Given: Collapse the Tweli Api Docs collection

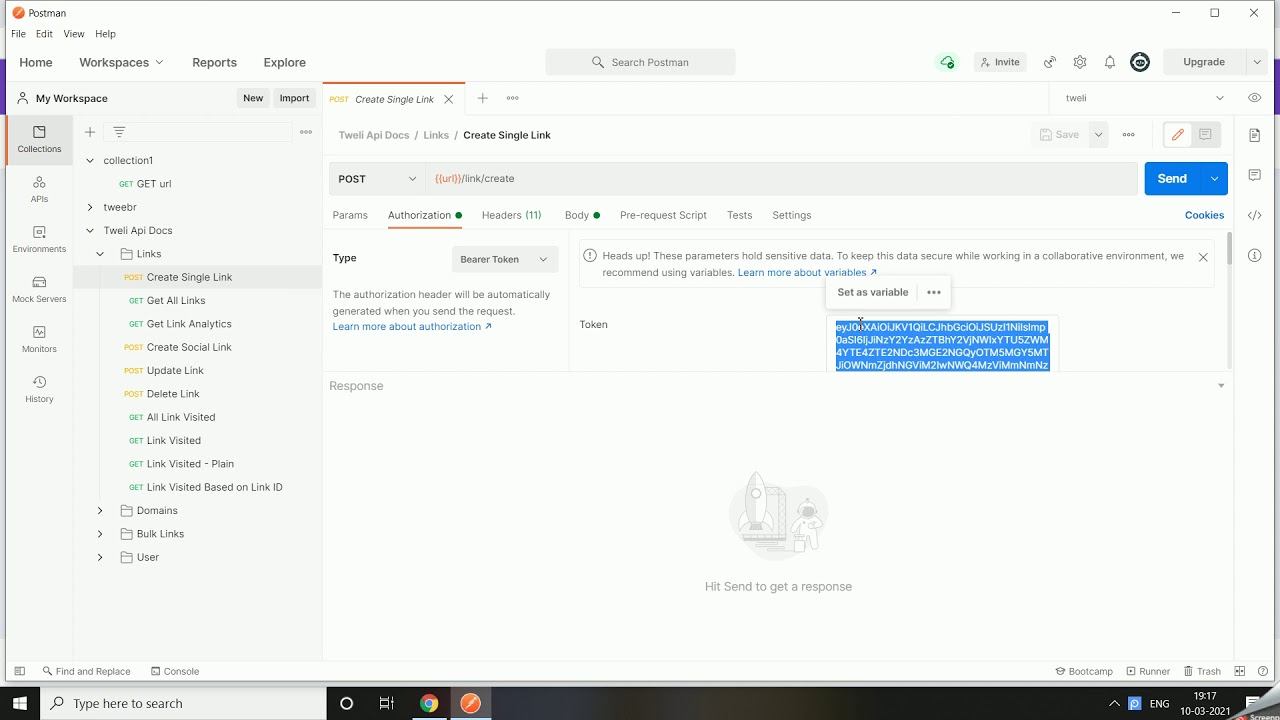Looking at the screenshot, I should (90, 230).
